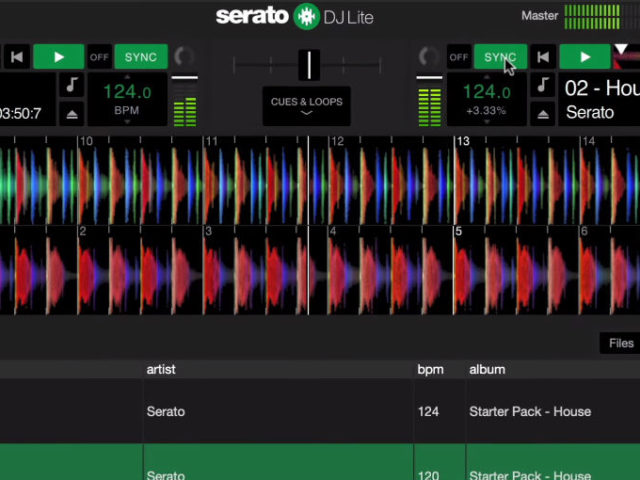Nudge left deck tempo down arrow
Screen dimensions: 640x480
tap(127, 122)
